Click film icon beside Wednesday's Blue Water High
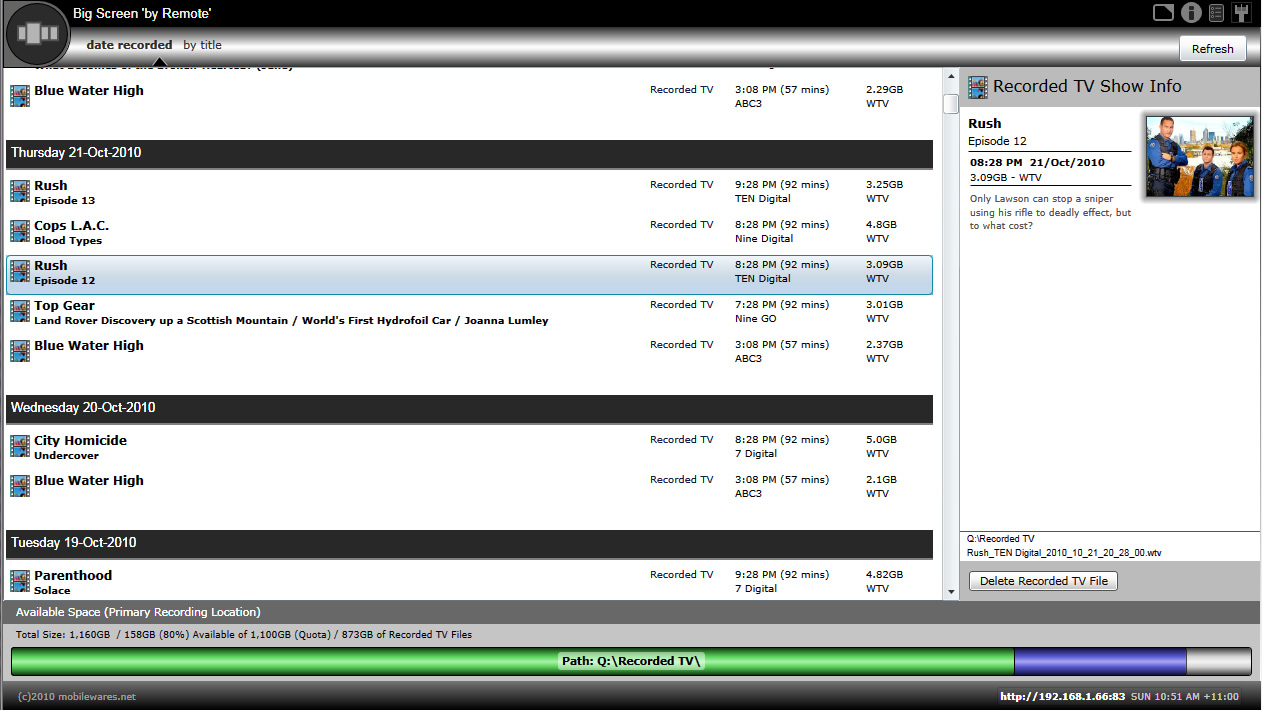 (x=20, y=486)
